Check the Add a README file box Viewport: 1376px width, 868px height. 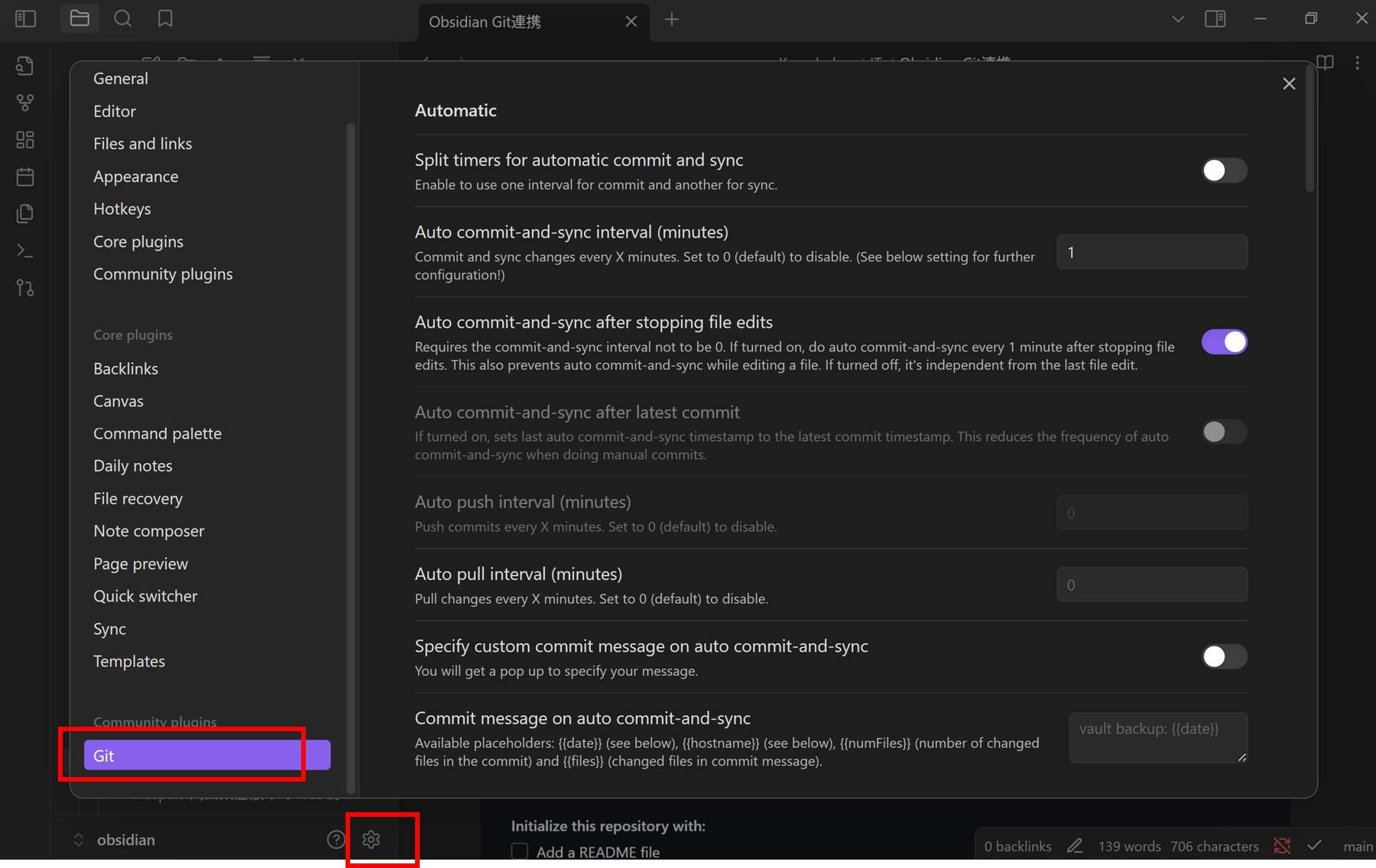pos(520,851)
